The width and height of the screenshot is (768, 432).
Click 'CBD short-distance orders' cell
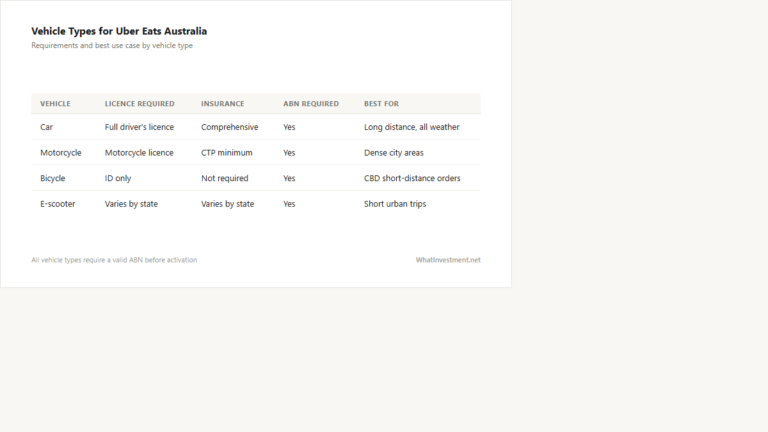pos(412,178)
